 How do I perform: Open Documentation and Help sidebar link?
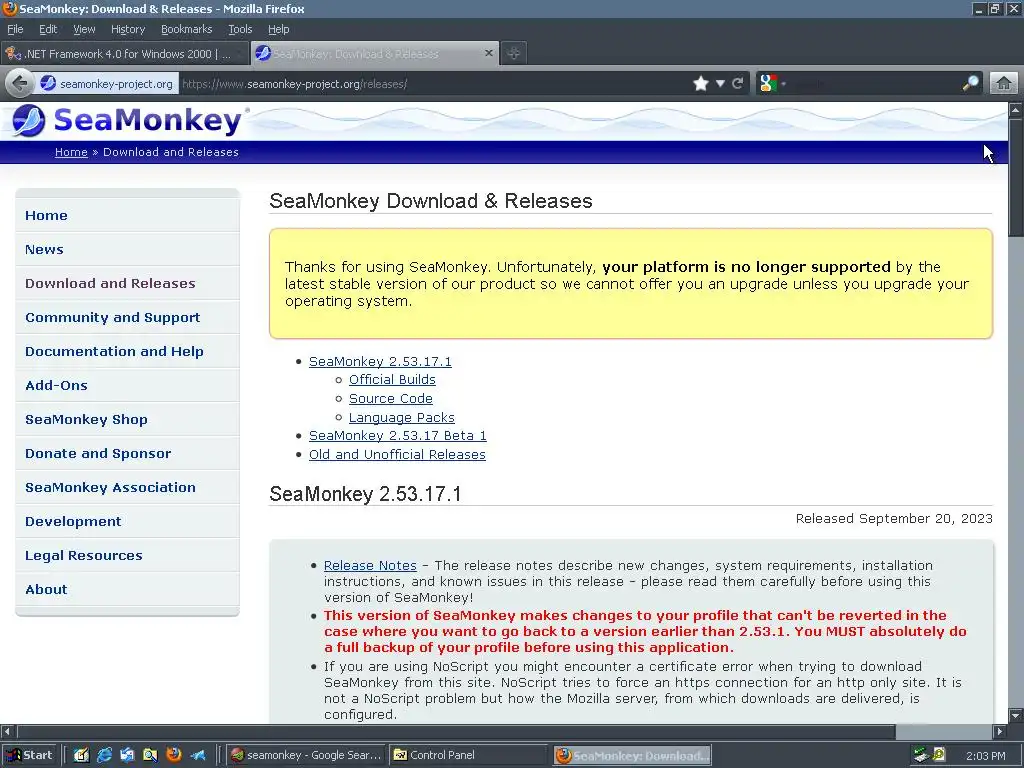point(114,351)
